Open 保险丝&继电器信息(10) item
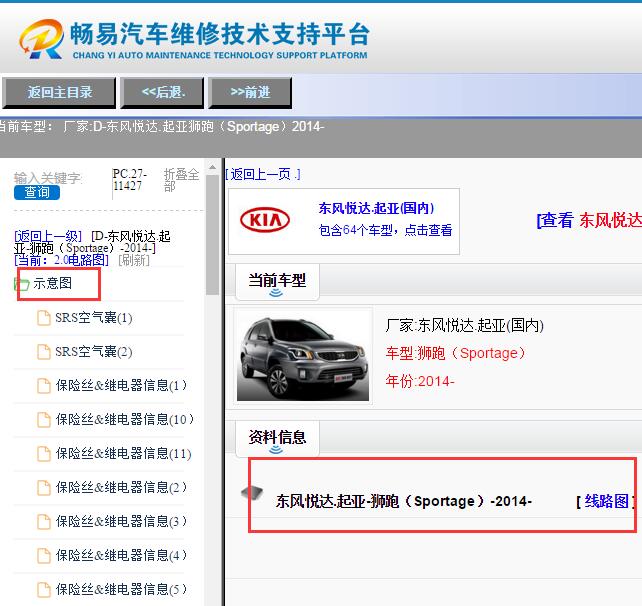The image size is (642, 606). 124,420
